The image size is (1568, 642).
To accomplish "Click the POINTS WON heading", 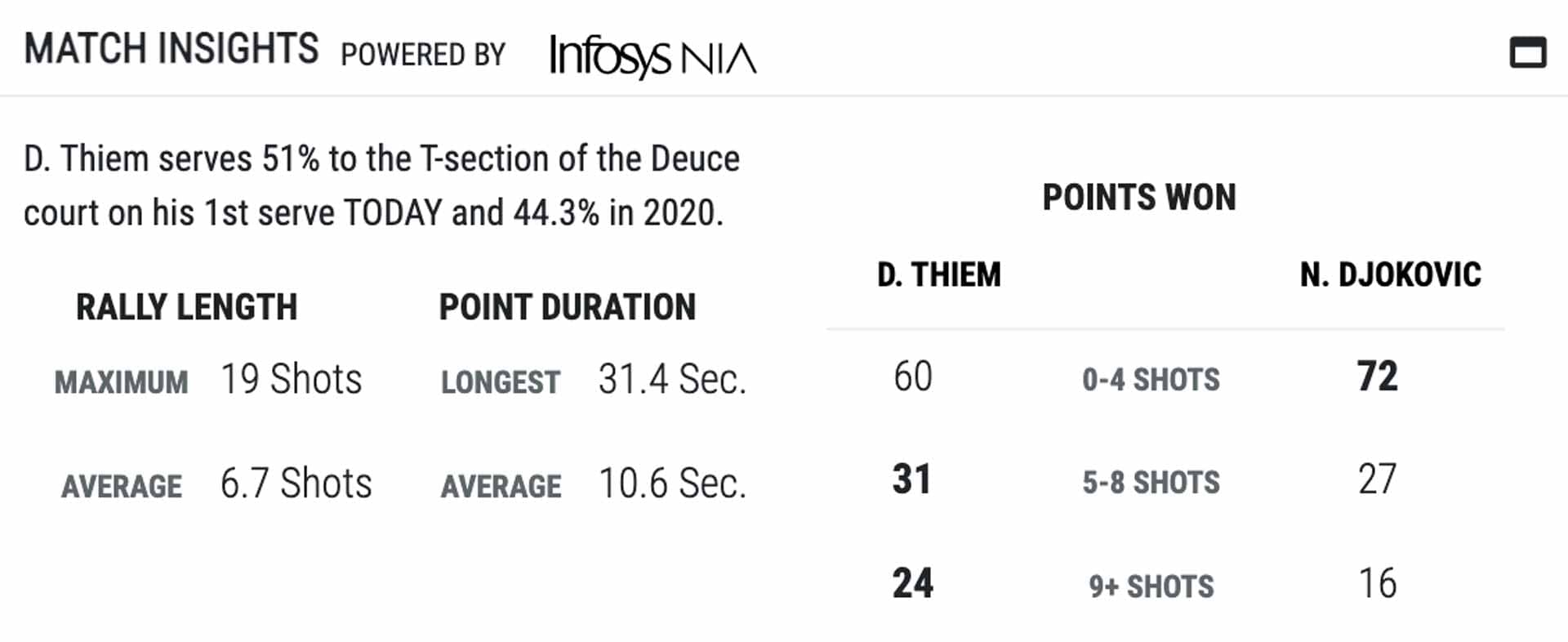I will tap(1139, 197).
